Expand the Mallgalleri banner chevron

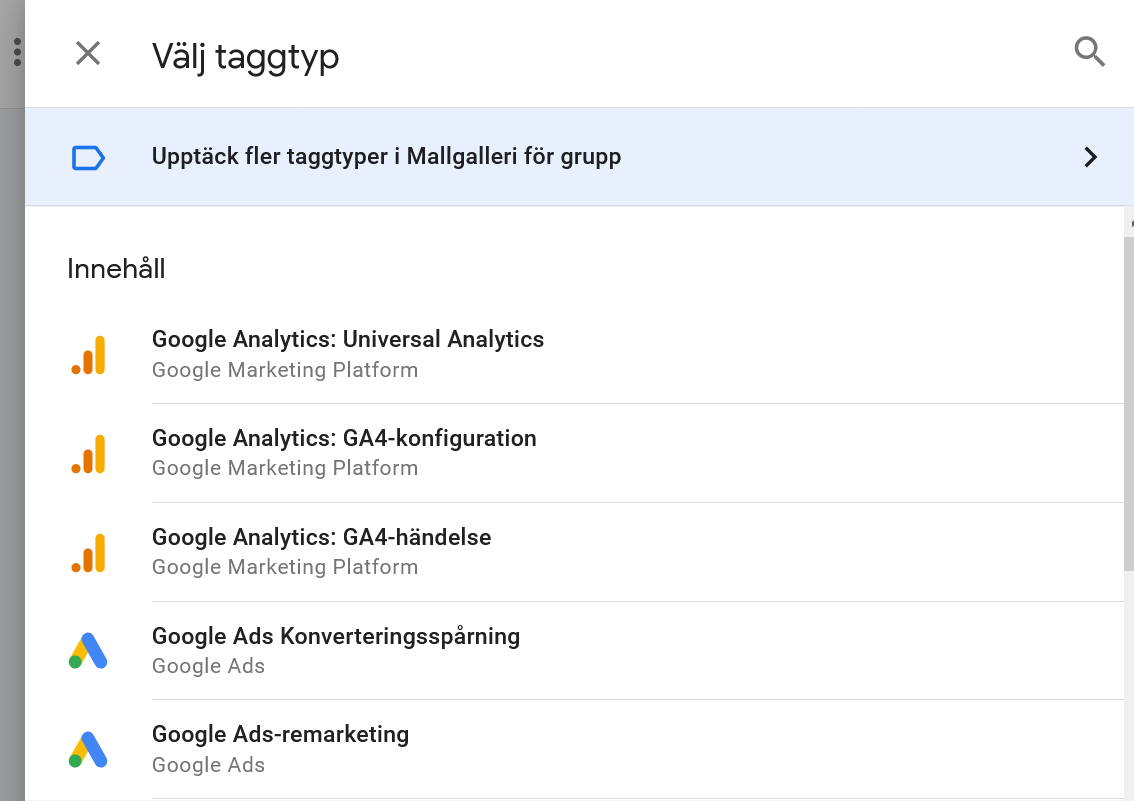coord(1091,157)
